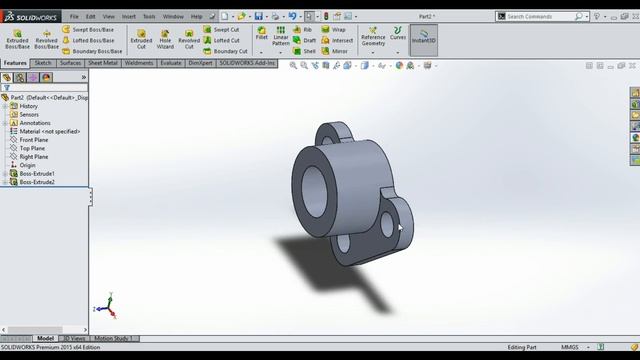Choose the Lofted Boss/Base feature
The height and width of the screenshot is (360, 640).
click(88, 40)
